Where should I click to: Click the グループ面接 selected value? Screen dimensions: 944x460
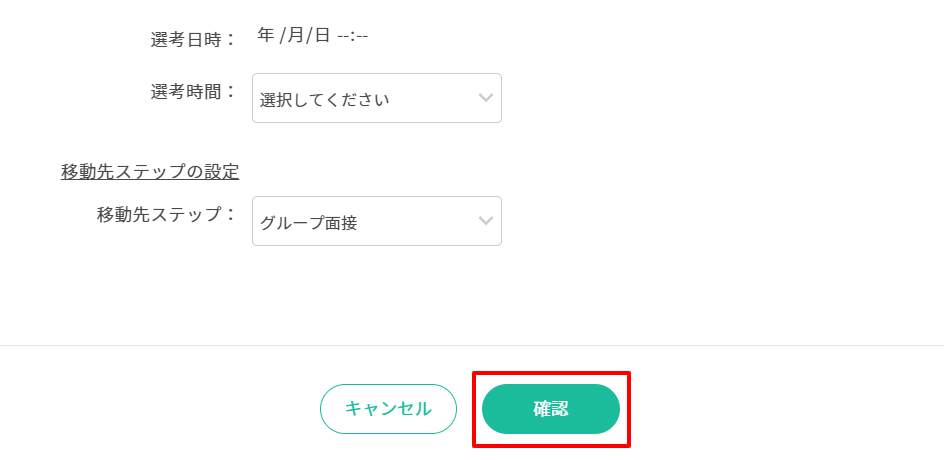click(308, 223)
